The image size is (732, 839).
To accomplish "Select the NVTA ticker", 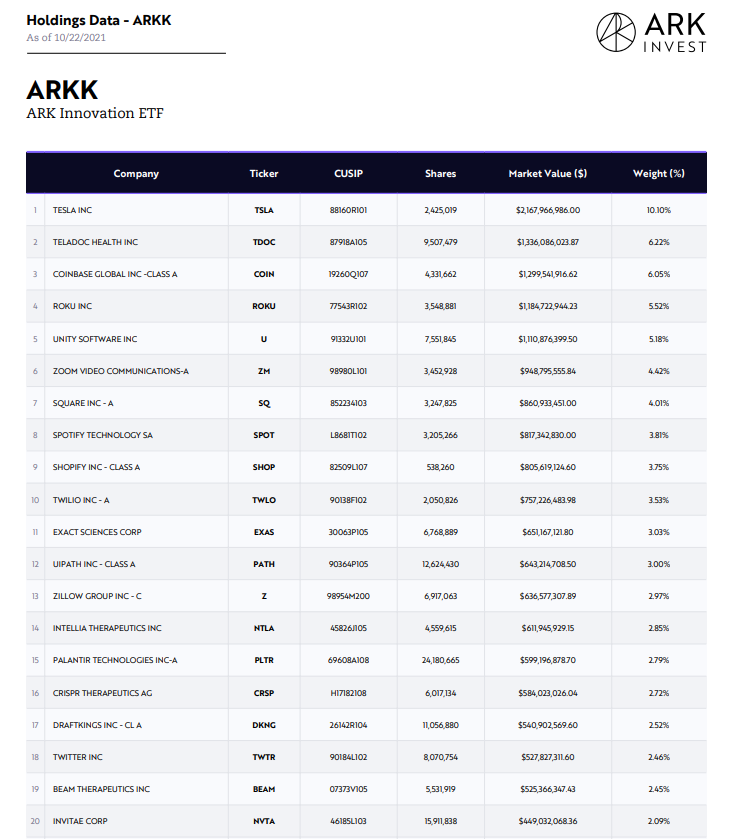I will click(x=264, y=822).
